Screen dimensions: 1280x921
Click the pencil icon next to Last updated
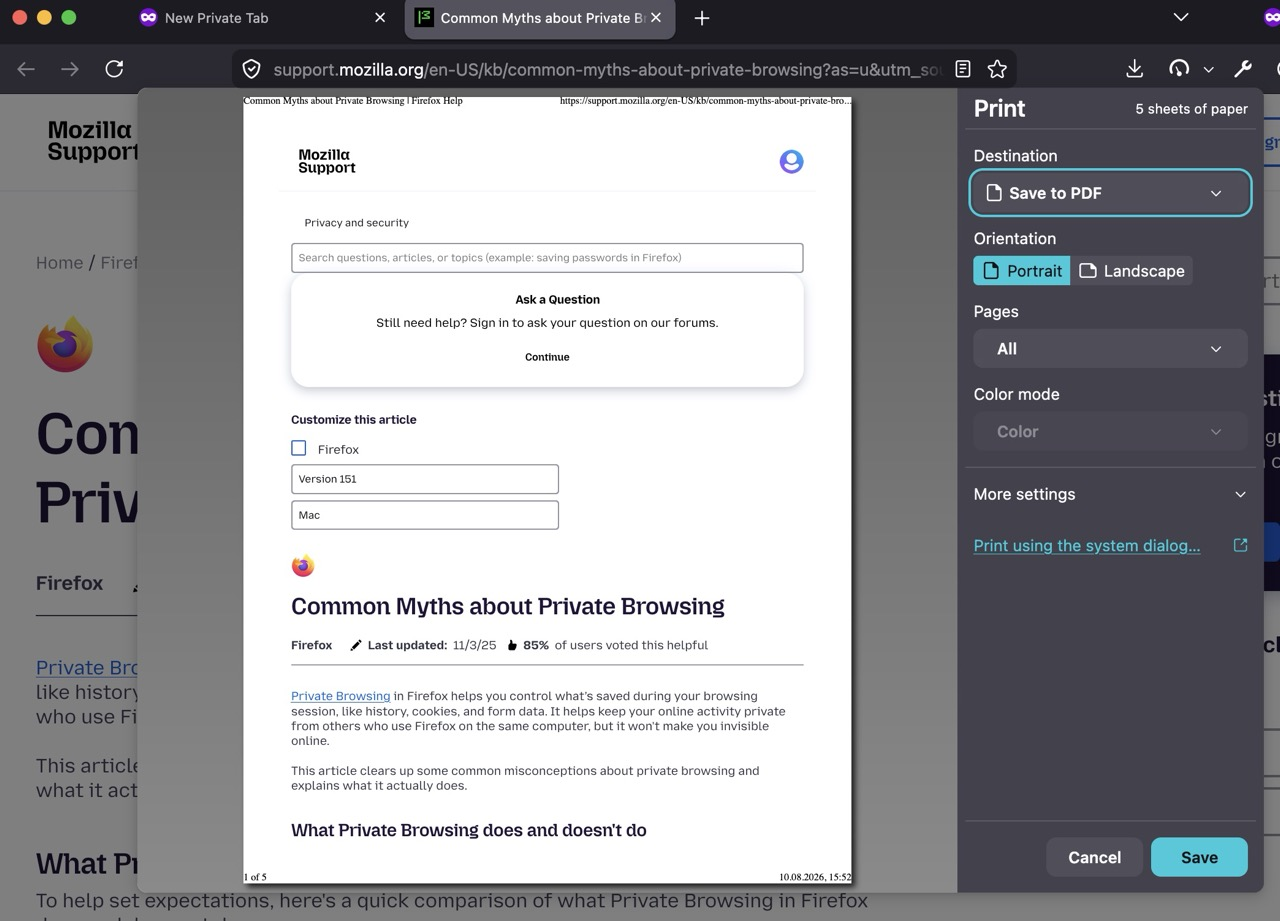click(x=355, y=645)
